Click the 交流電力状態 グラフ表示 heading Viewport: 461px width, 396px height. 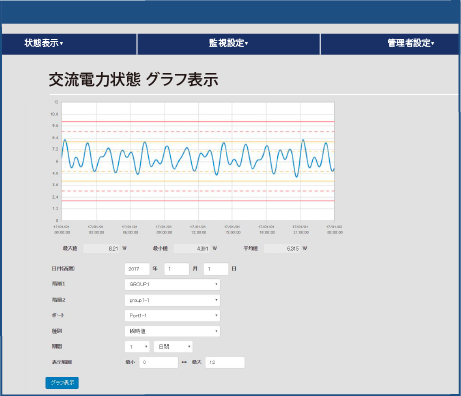pyautogui.click(x=133, y=80)
